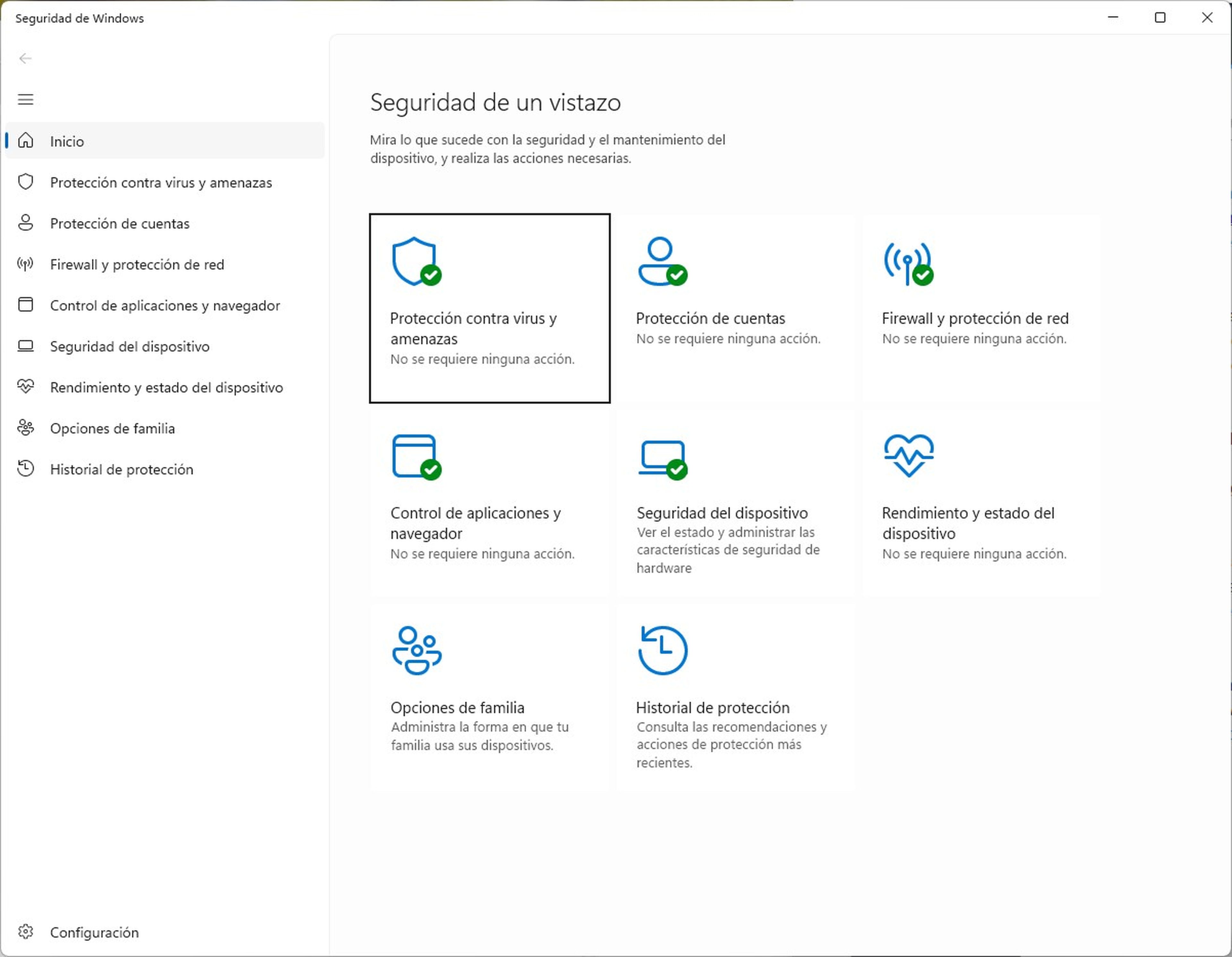Viewport: 1232px width, 957px height.
Task: Click the large laptop device security icon
Action: click(x=663, y=460)
